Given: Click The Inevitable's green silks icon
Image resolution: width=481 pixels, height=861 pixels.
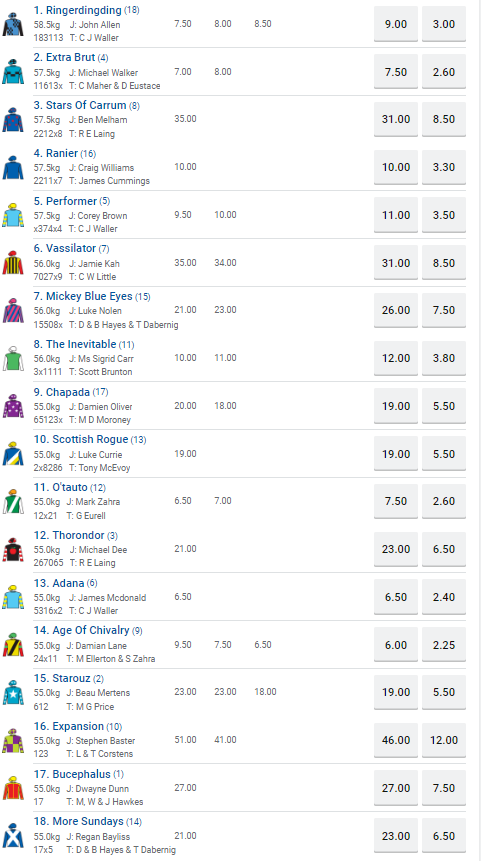Looking at the screenshot, I should pos(13,359).
